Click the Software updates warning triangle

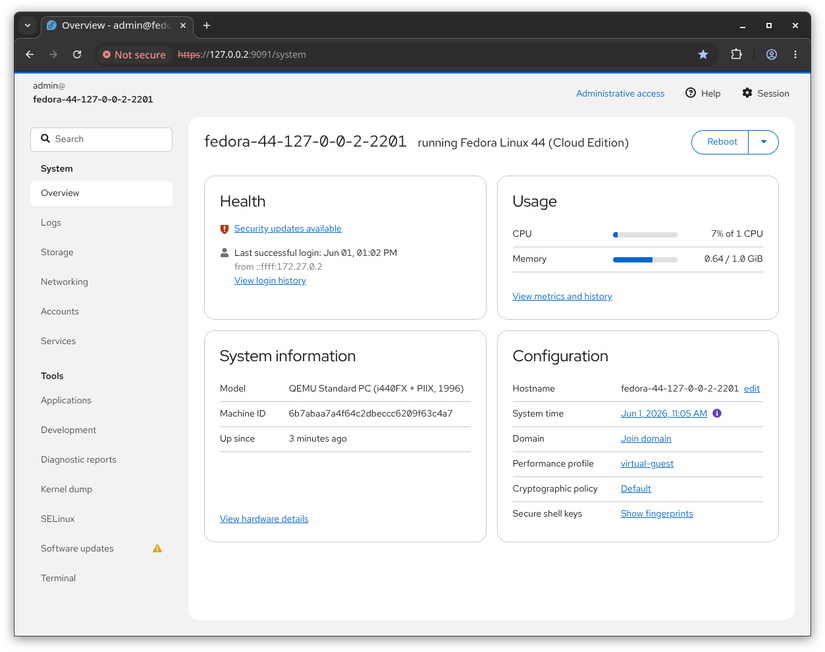pyautogui.click(x=157, y=548)
